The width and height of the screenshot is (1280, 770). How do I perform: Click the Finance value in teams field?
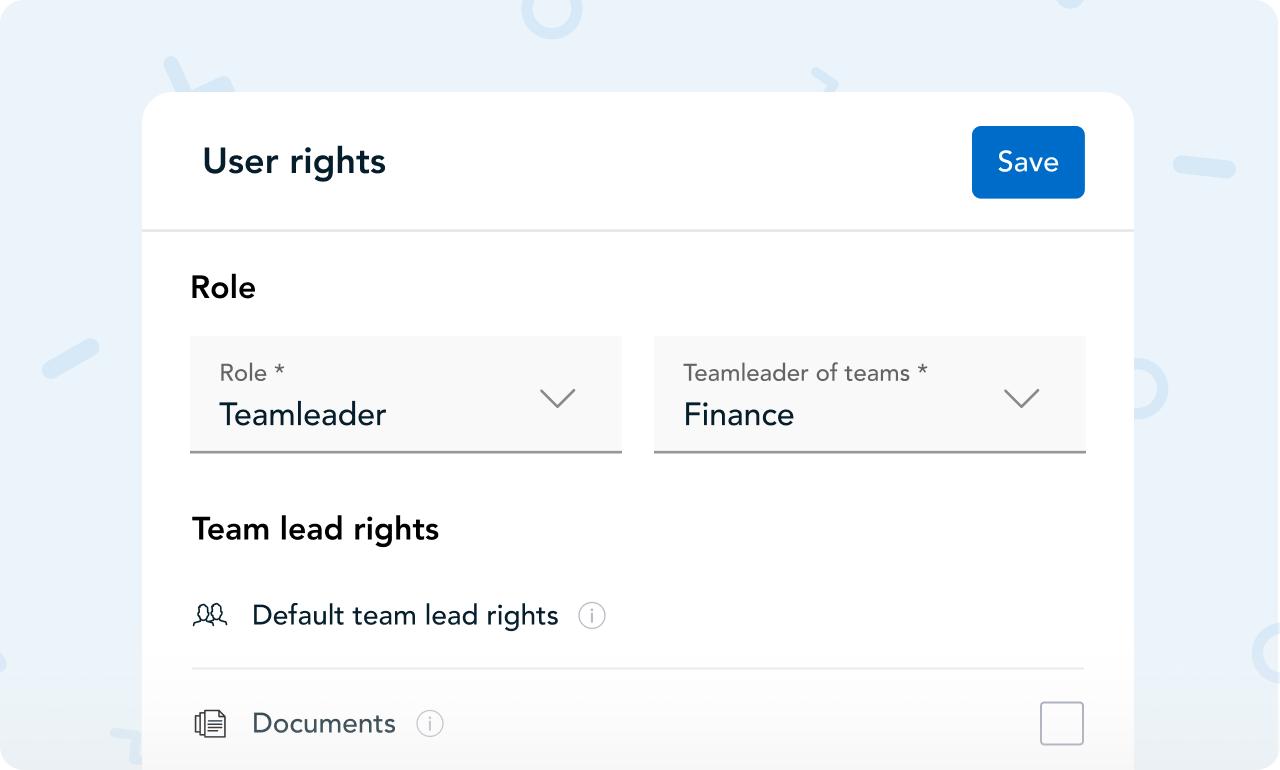click(739, 414)
